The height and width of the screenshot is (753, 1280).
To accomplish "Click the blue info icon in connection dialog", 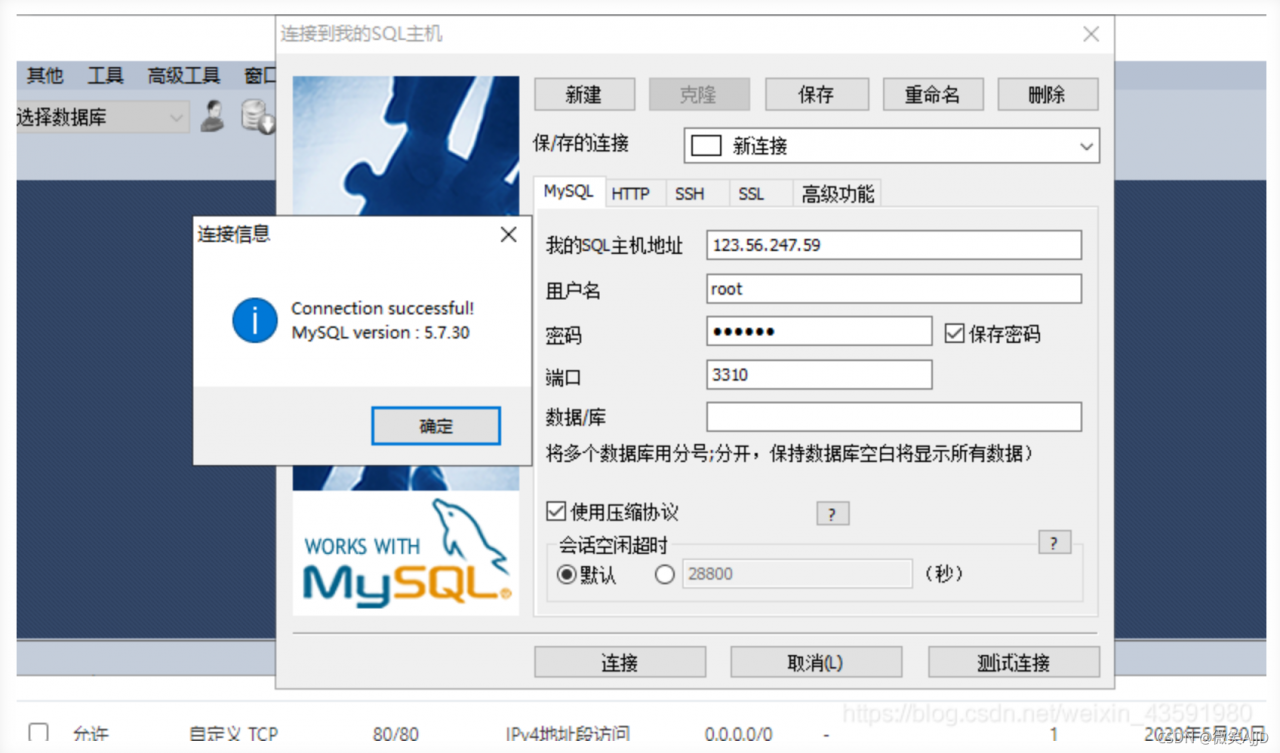I will tap(254, 320).
